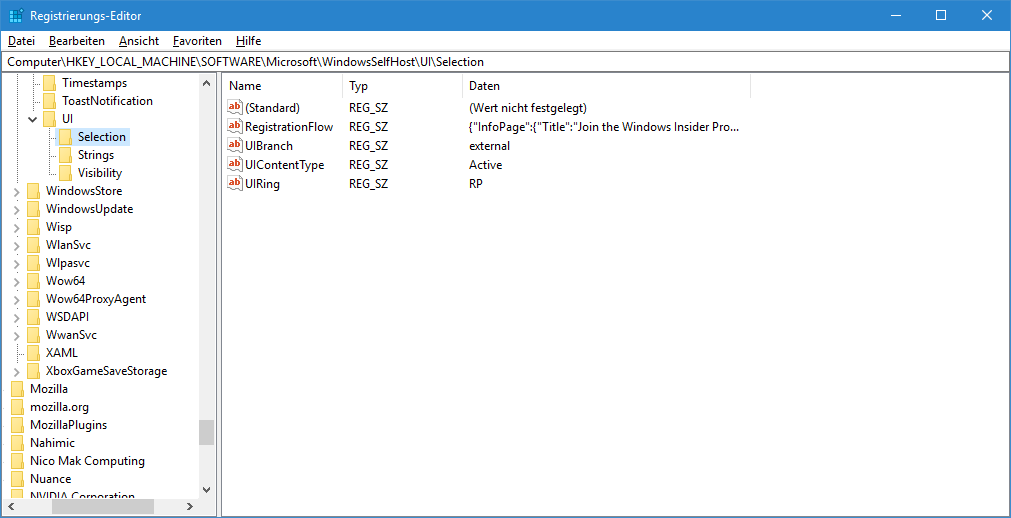The image size is (1011, 518).
Task: Sort values by Name column header
Action: tap(282, 86)
